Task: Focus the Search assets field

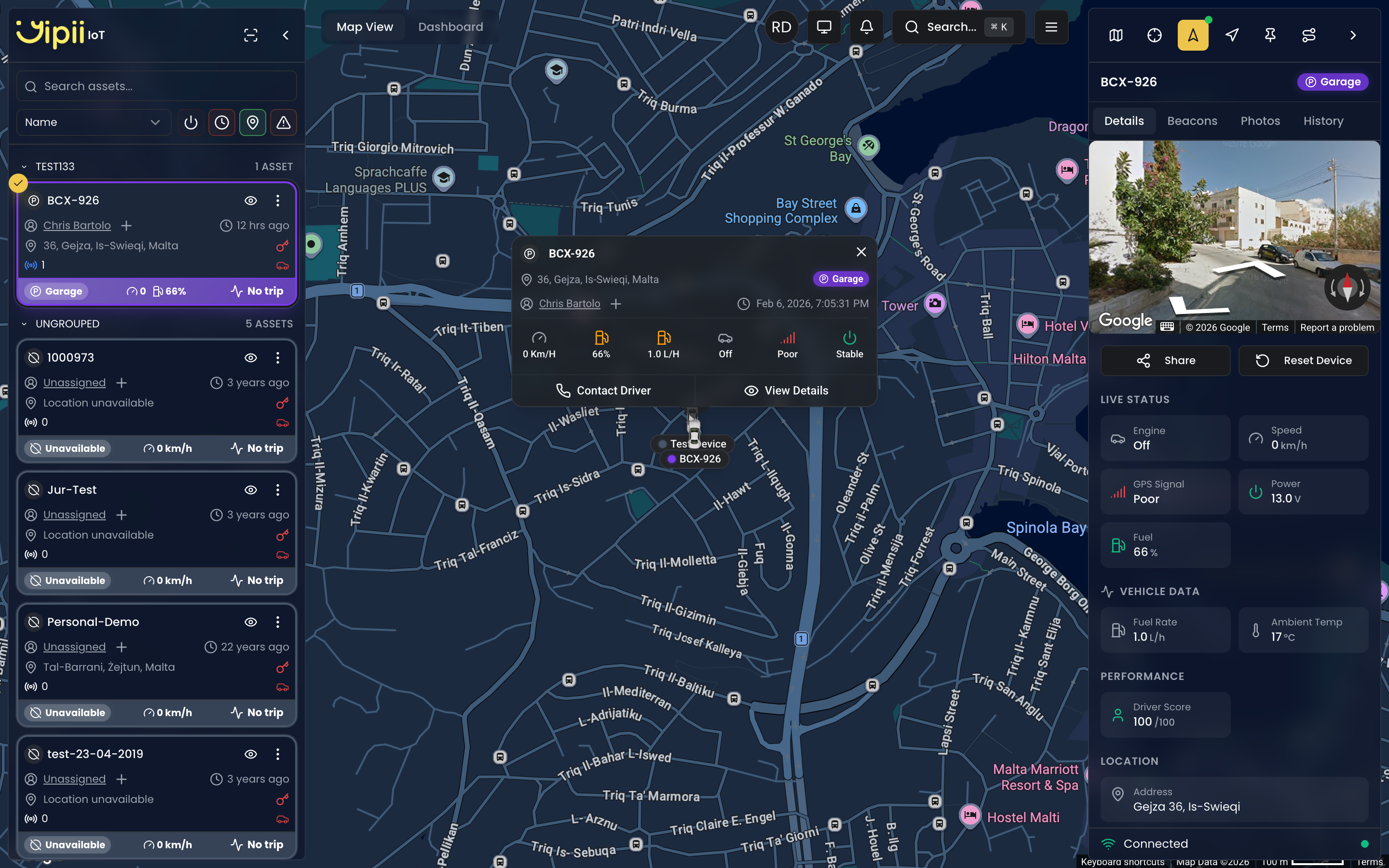Action: point(156,86)
